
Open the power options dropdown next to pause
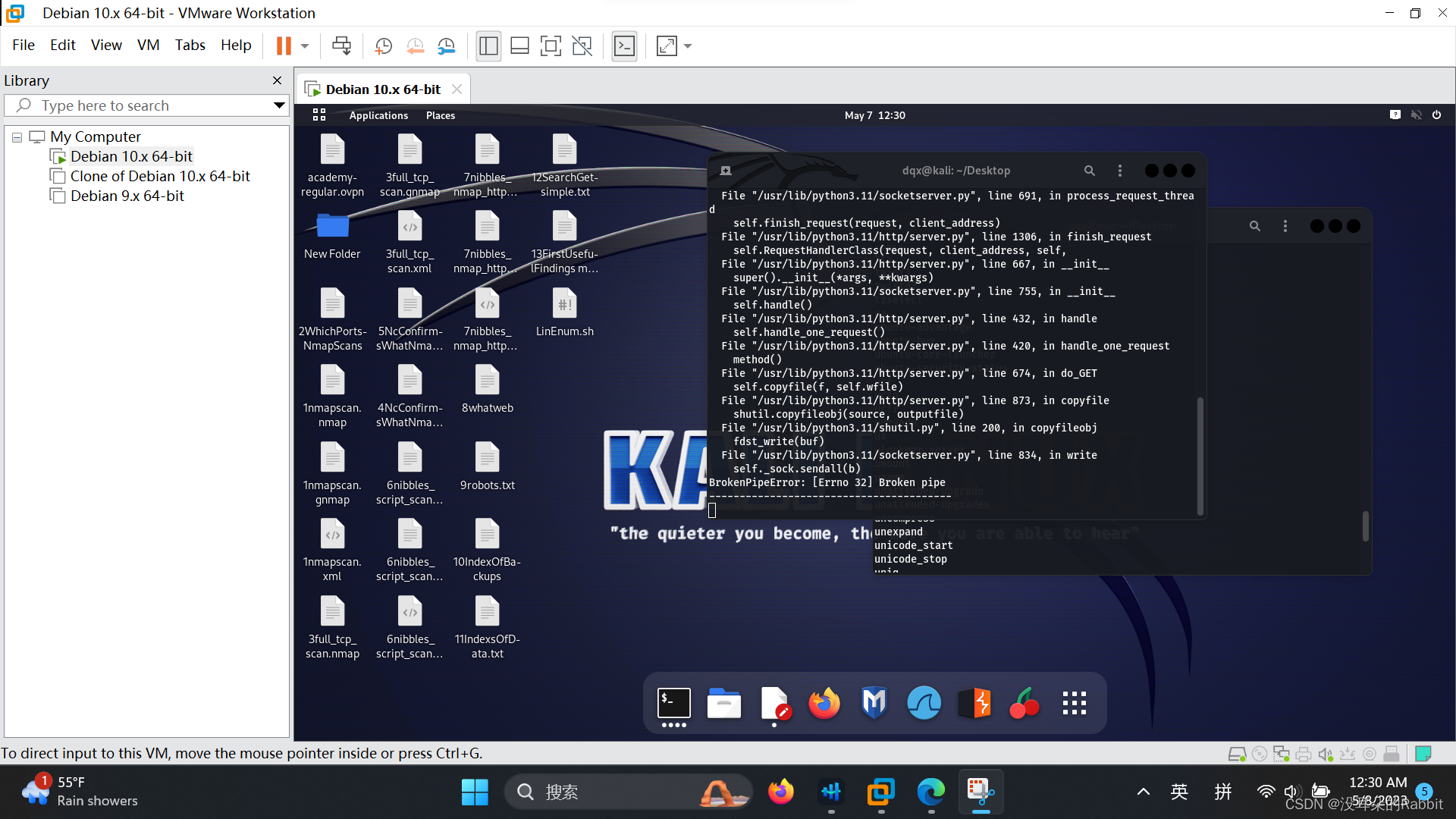pos(305,46)
